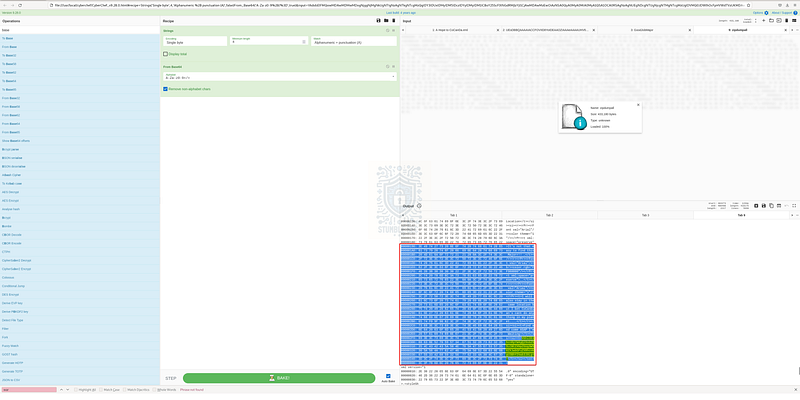The image size is (800, 400).
Task: Show previous output tabs arrow
Action: tap(403, 215)
